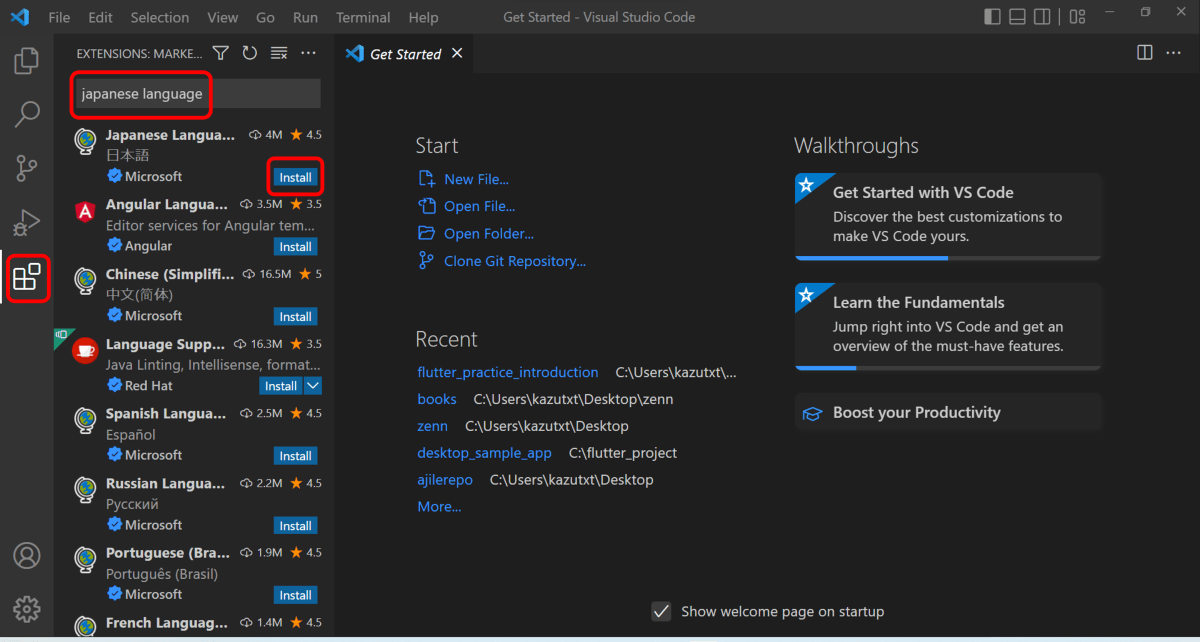Install the Russian Language Pack

[295, 526]
